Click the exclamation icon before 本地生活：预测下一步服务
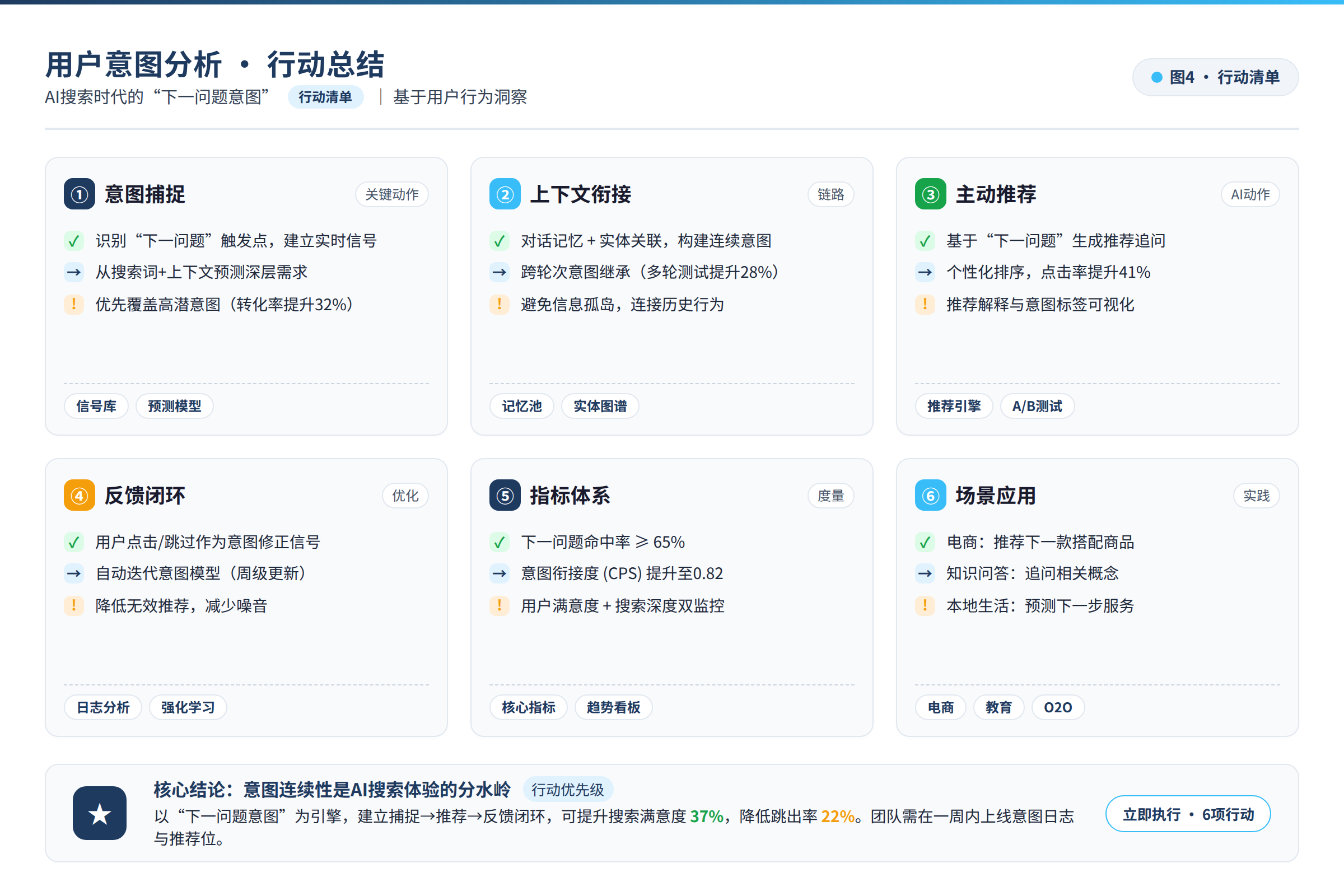Screen dimensions: 1344x896 (x=925, y=605)
